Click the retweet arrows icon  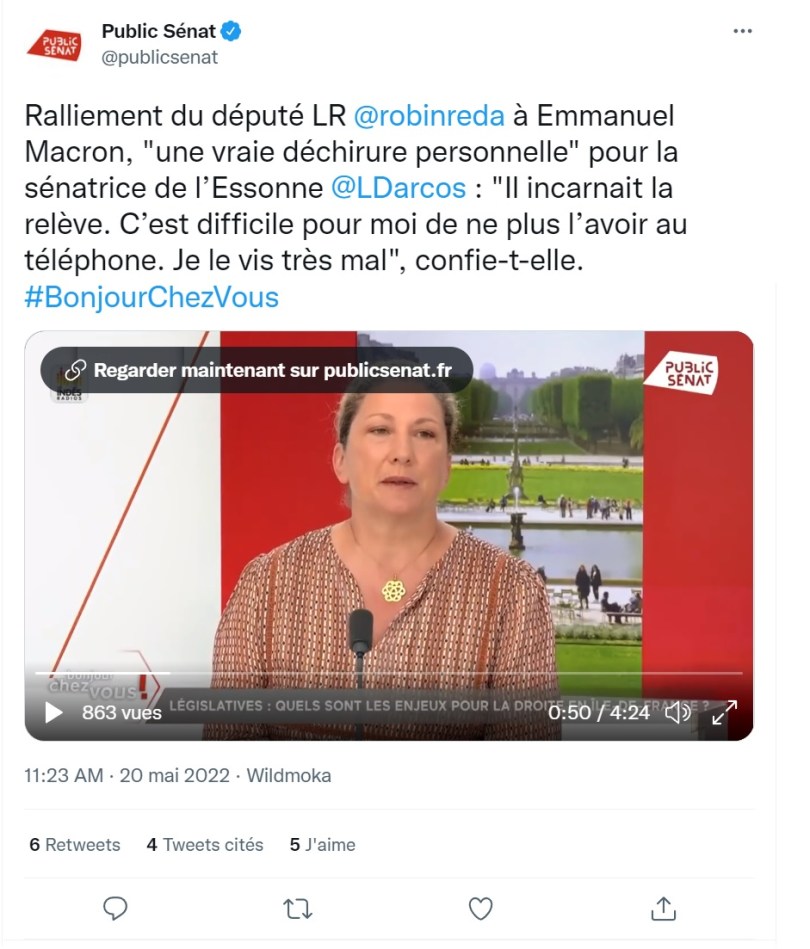[297, 908]
